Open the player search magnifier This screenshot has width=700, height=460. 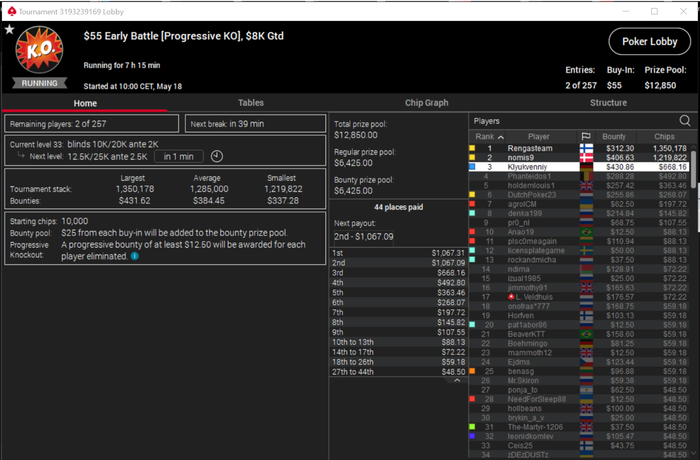[x=685, y=121]
